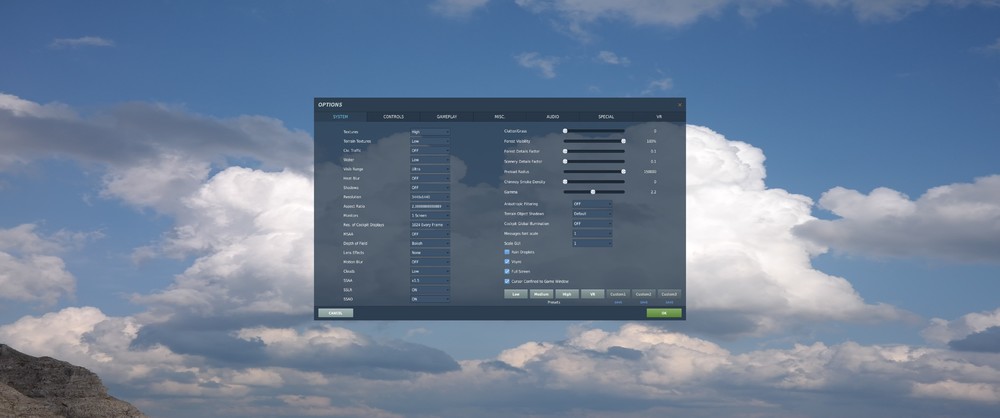Click the Scenery Details Factor slider handle
The image size is (1000, 418).
coord(565,161)
